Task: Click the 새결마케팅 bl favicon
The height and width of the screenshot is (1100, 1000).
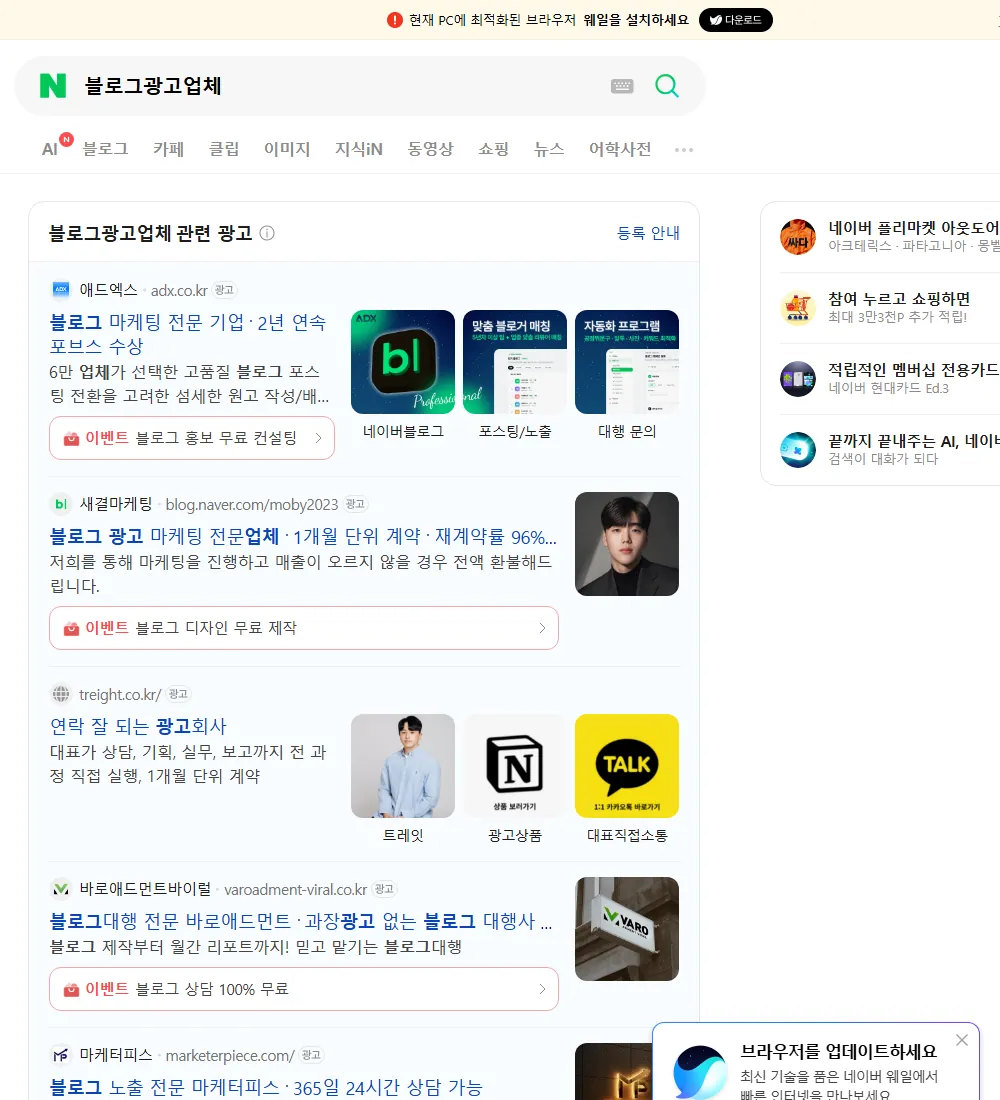Action: point(61,504)
